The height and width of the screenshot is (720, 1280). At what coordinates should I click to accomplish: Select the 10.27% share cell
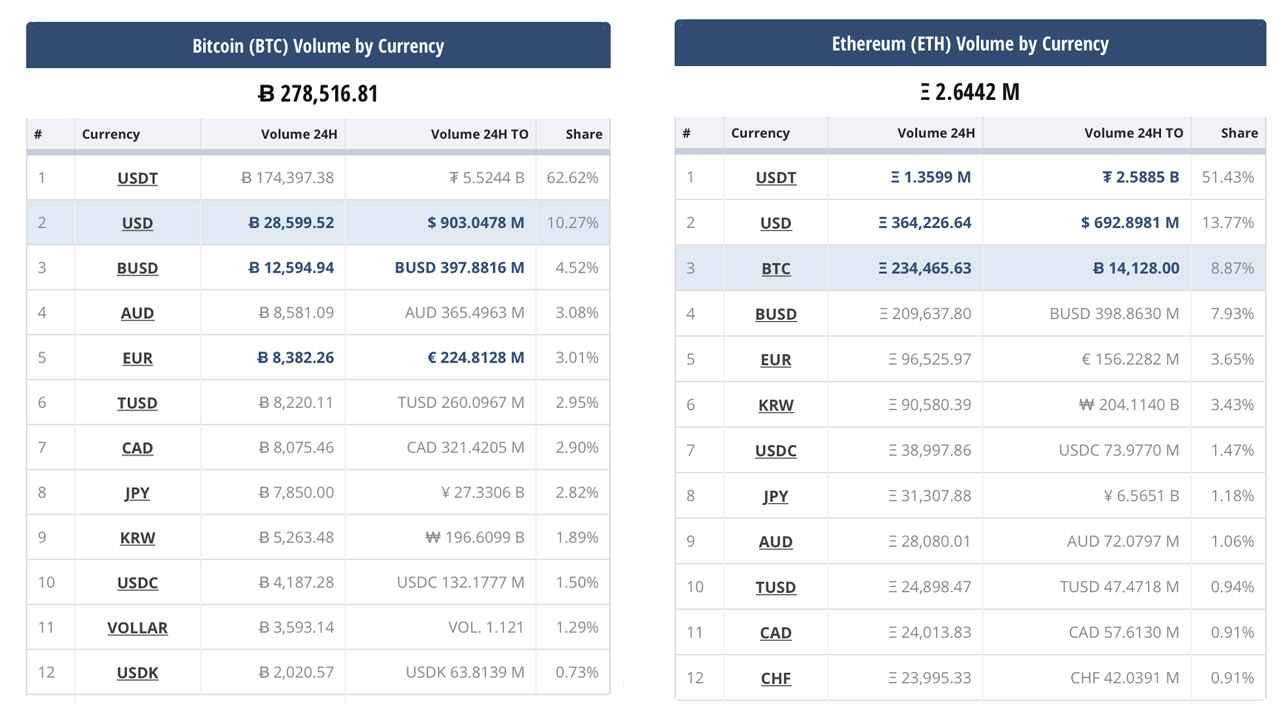(573, 223)
